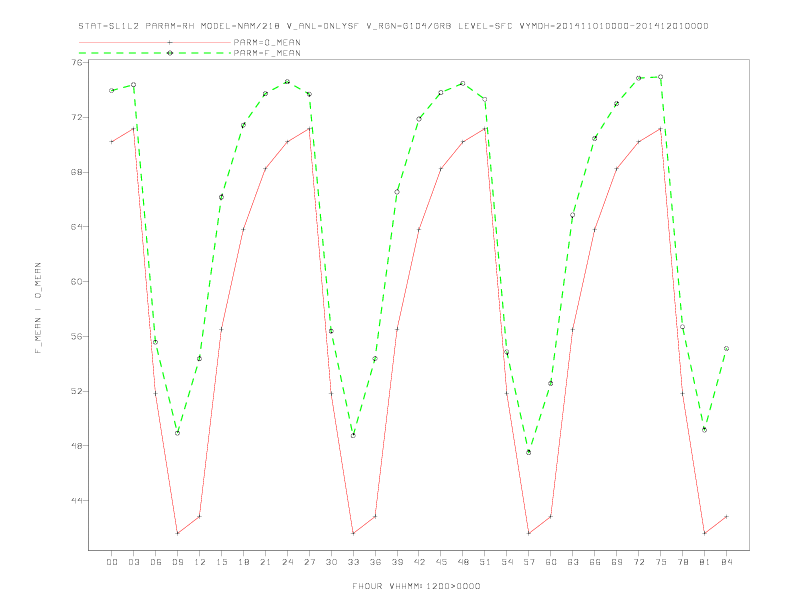
Task: Click the x-axis forecast hour label 63
Action: tap(573, 562)
